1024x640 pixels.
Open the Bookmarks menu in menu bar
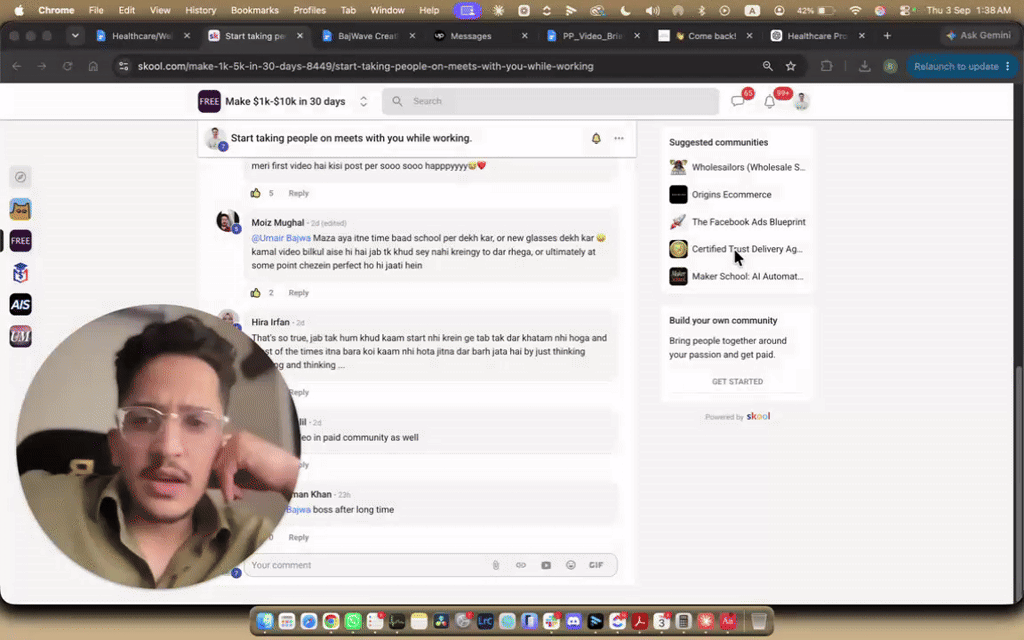(254, 10)
